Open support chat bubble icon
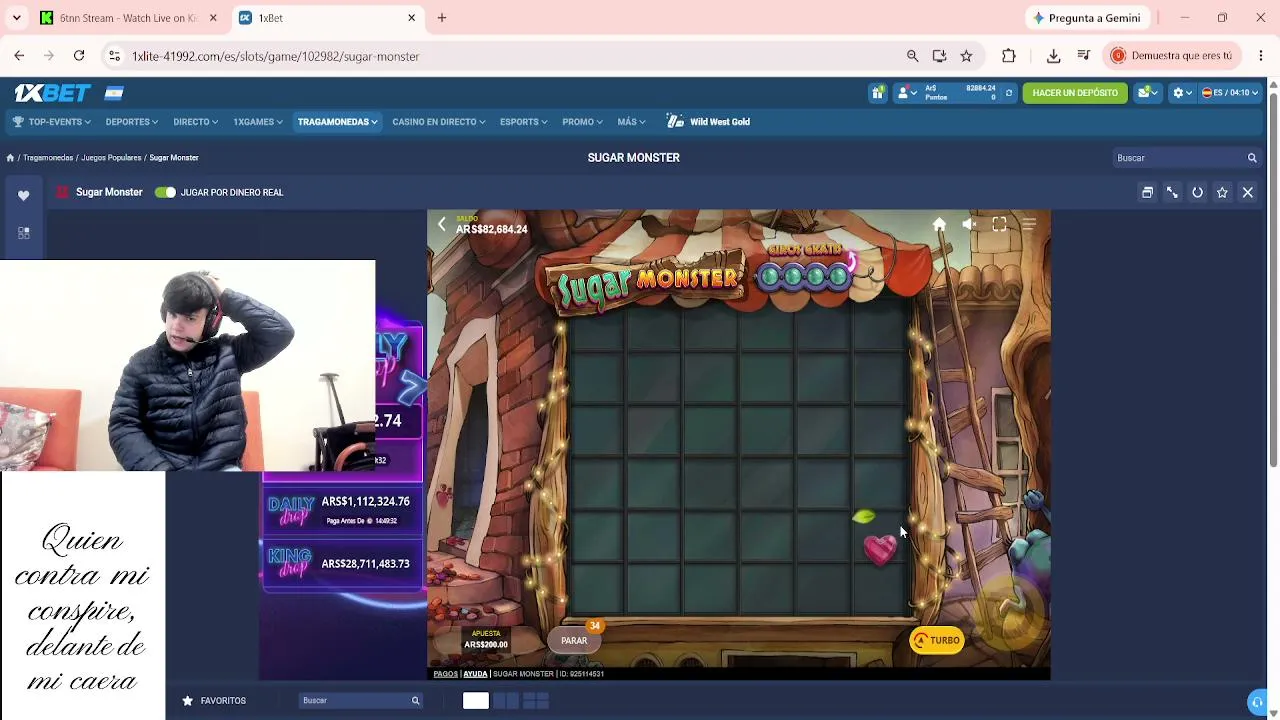Screen dimensions: 1280x720 pos(1257,702)
